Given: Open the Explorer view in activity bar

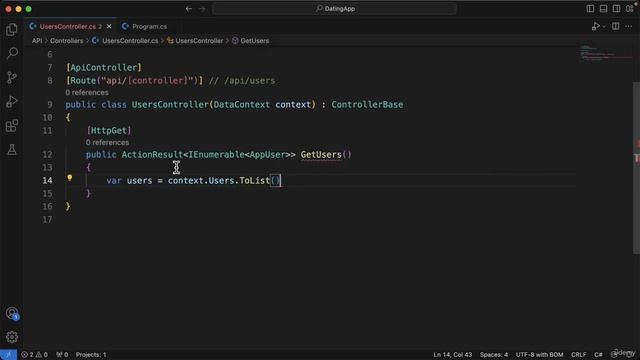Looking at the screenshot, I should pyautogui.click(x=12, y=29).
